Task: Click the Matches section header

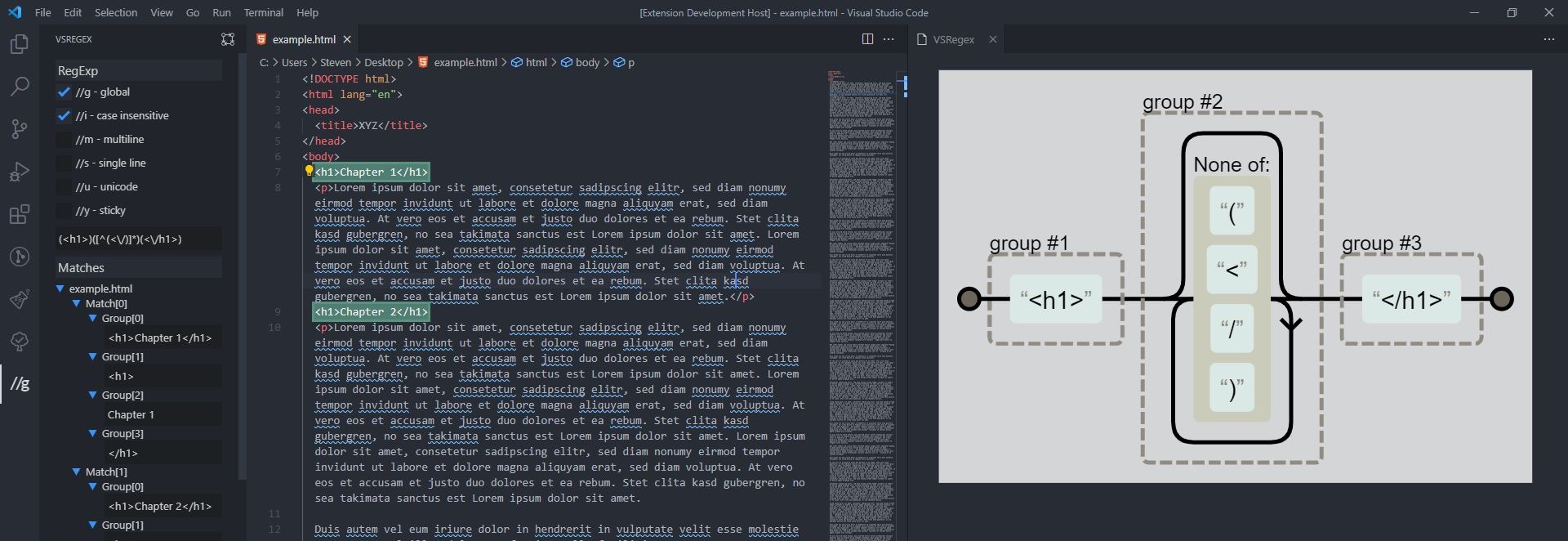Action: click(138, 268)
